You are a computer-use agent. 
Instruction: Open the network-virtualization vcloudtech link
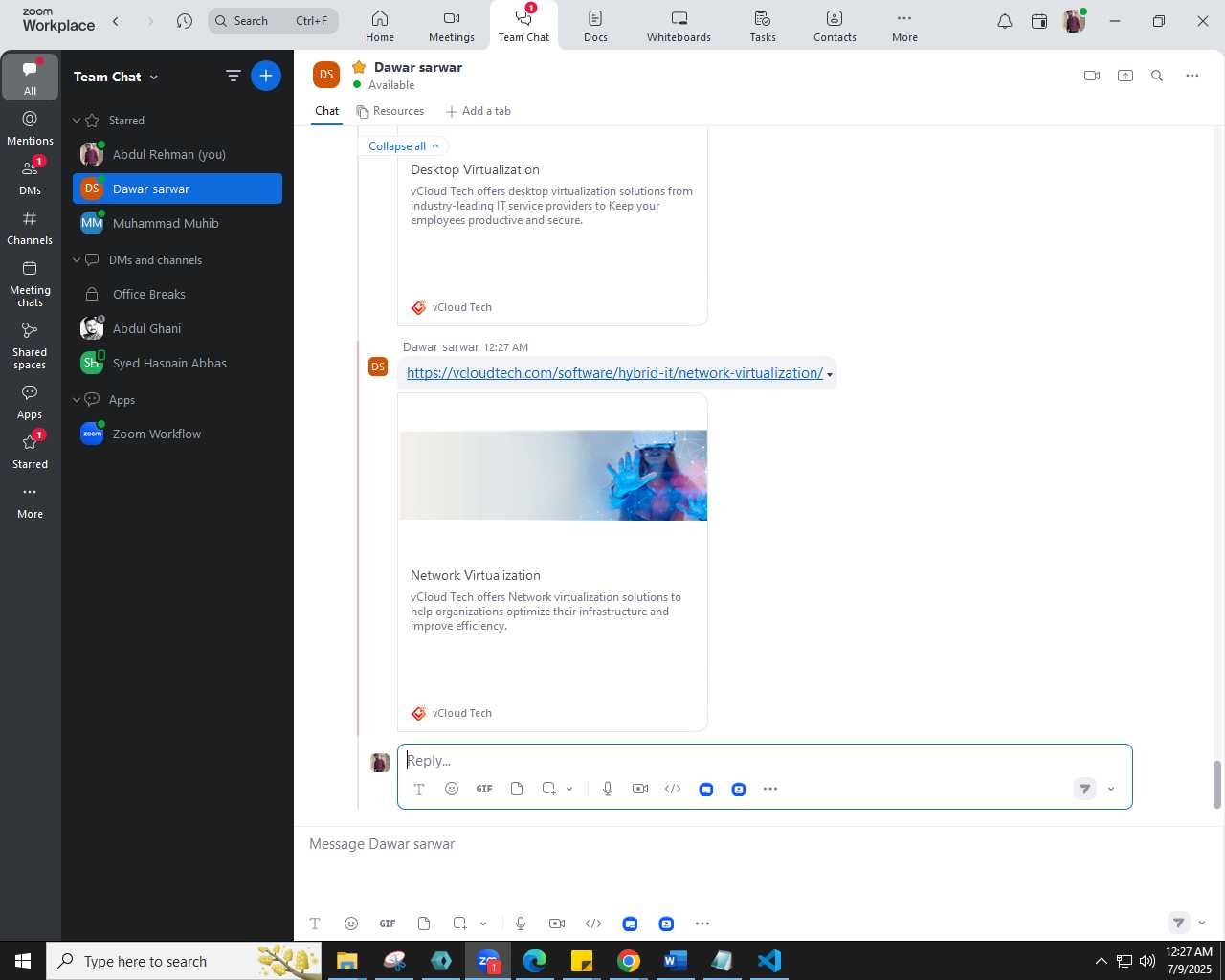click(614, 373)
